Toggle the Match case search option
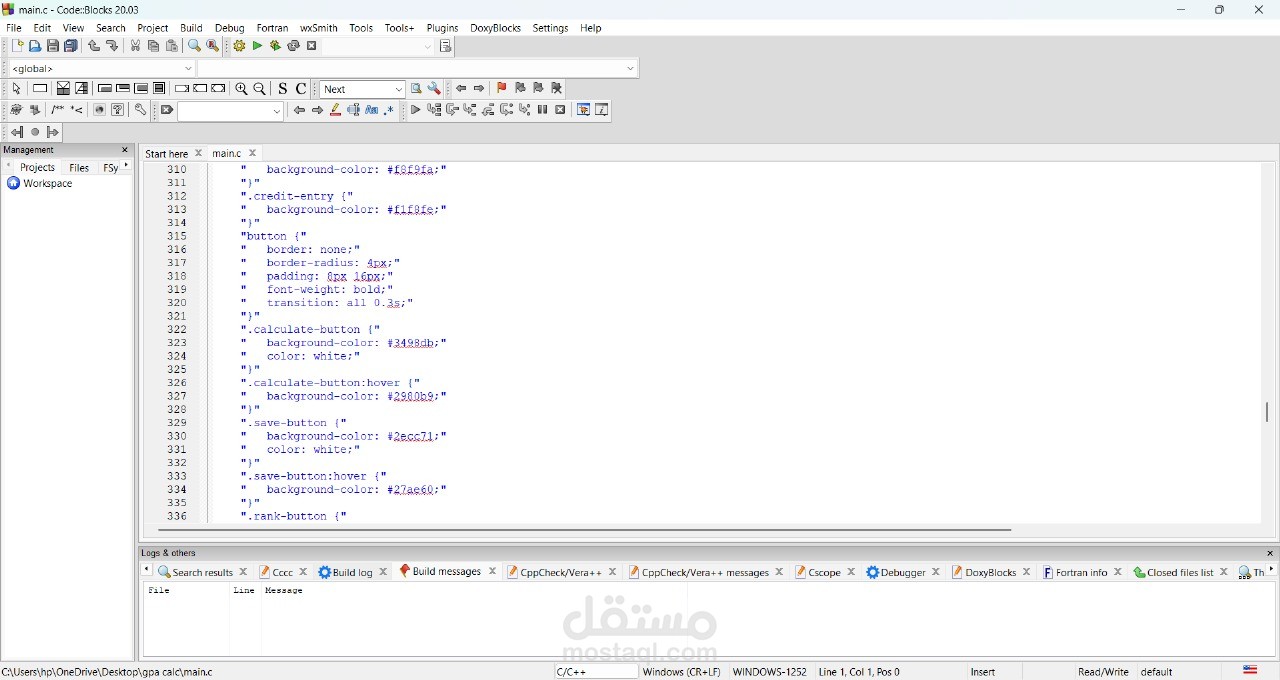This screenshot has height=680, width=1280. (372, 110)
